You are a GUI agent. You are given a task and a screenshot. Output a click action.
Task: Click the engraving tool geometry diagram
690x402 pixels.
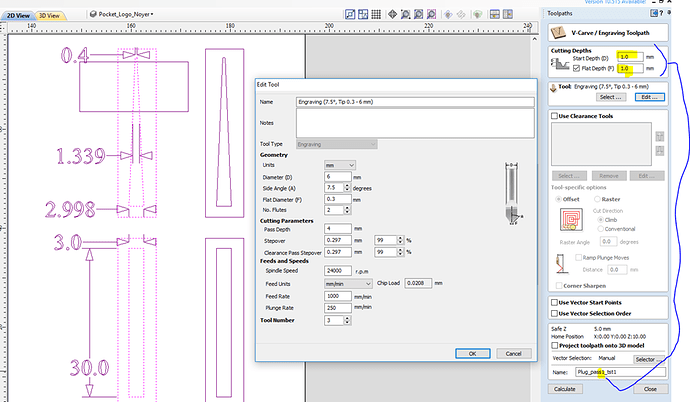(513, 194)
